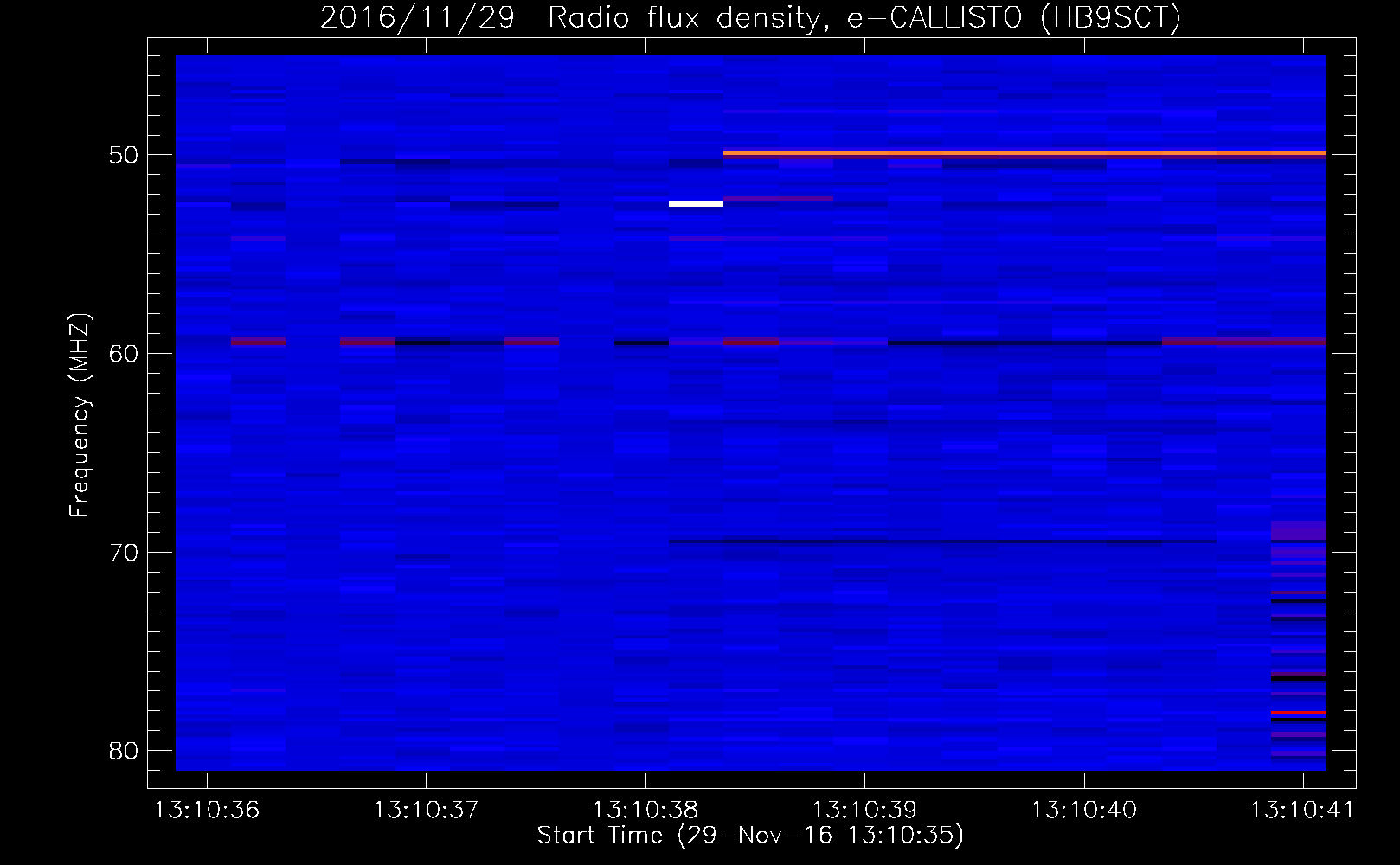The width and height of the screenshot is (1400, 865).
Task: Click the 13:10:38 time tick label
Action: 645,811
